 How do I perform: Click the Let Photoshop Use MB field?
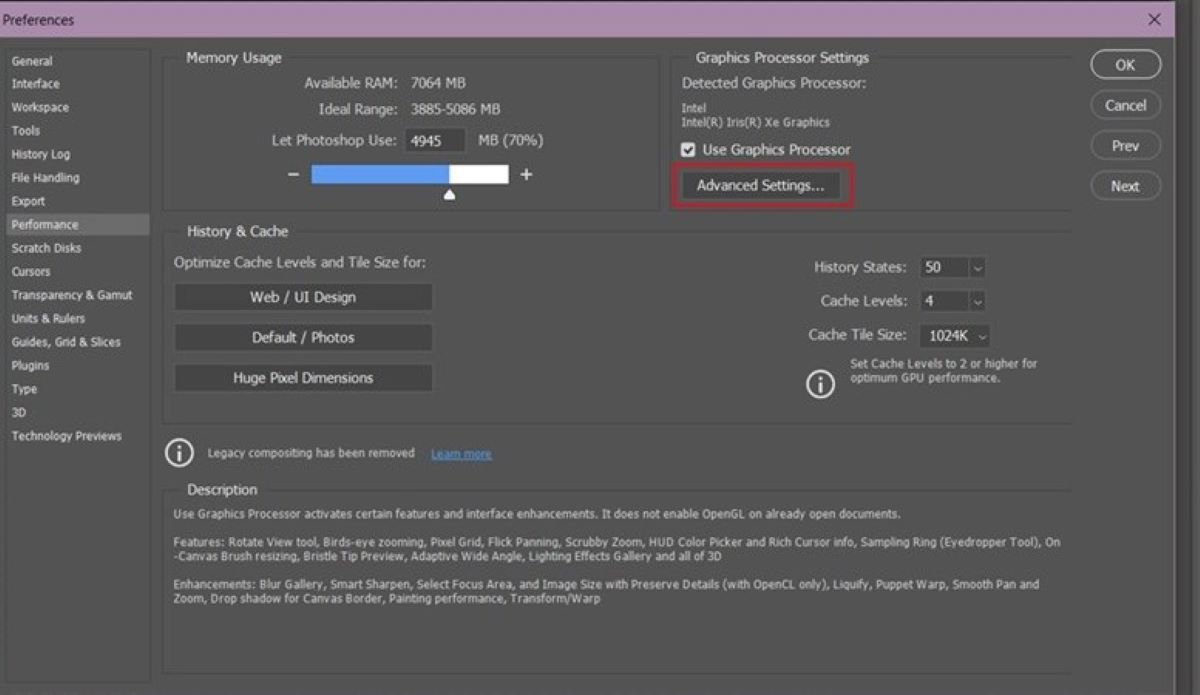(x=435, y=141)
